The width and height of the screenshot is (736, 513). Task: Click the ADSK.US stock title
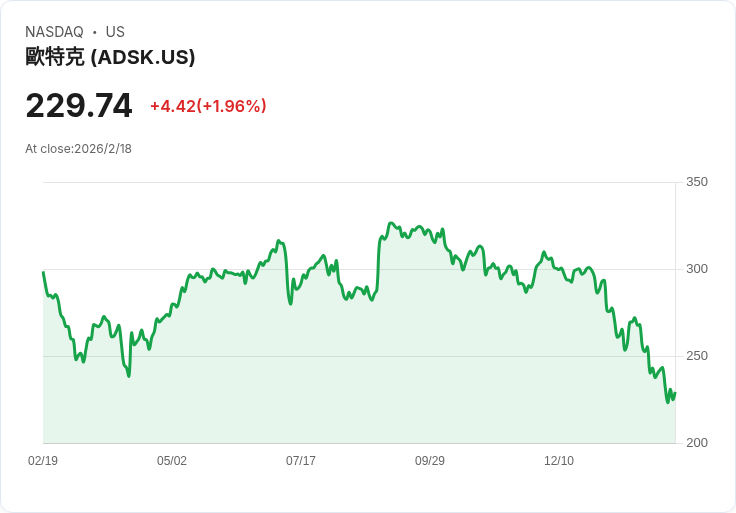click(x=110, y=57)
